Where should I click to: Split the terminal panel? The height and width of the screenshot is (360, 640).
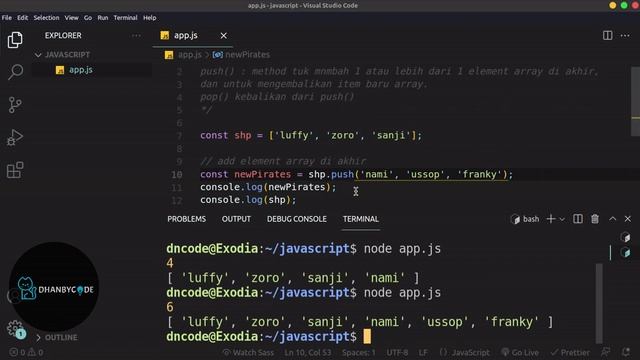[x=578, y=219]
